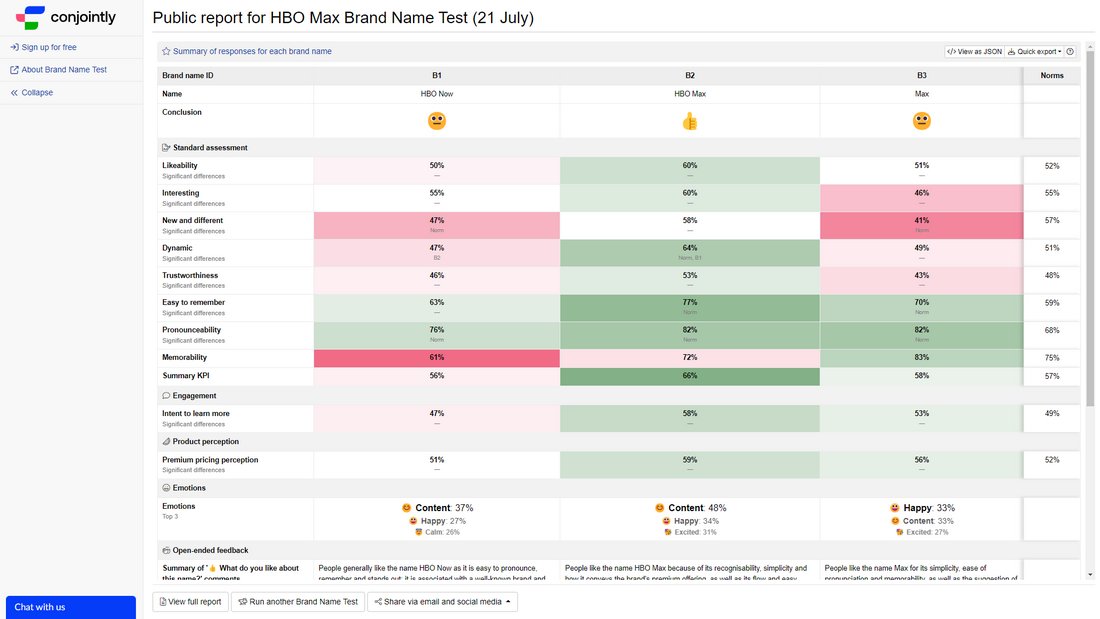Click the help icon beside Quick export
Screen dimensions: 1100x619
tap(1070, 51)
